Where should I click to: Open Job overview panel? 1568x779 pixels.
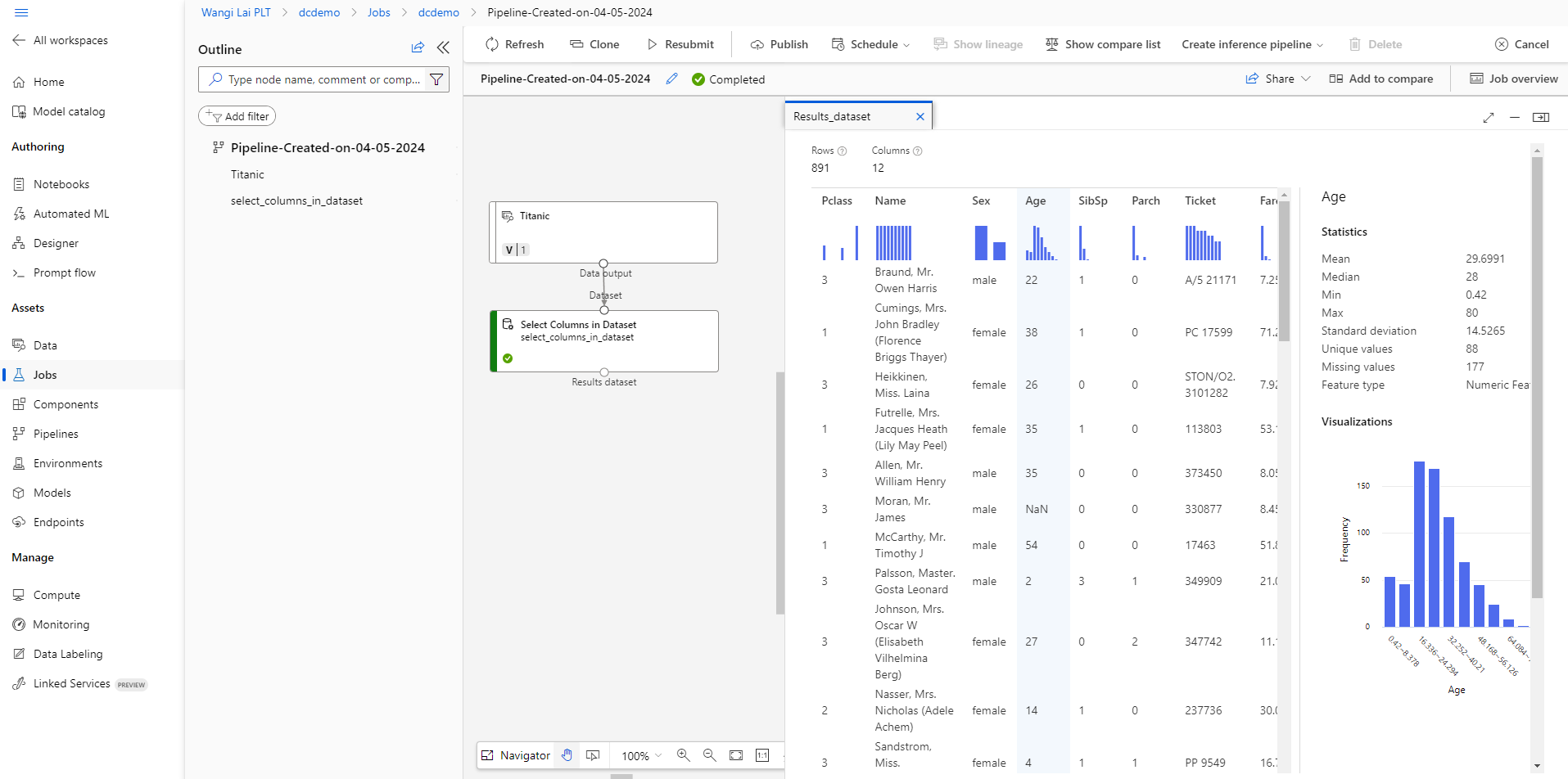pos(1514,79)
